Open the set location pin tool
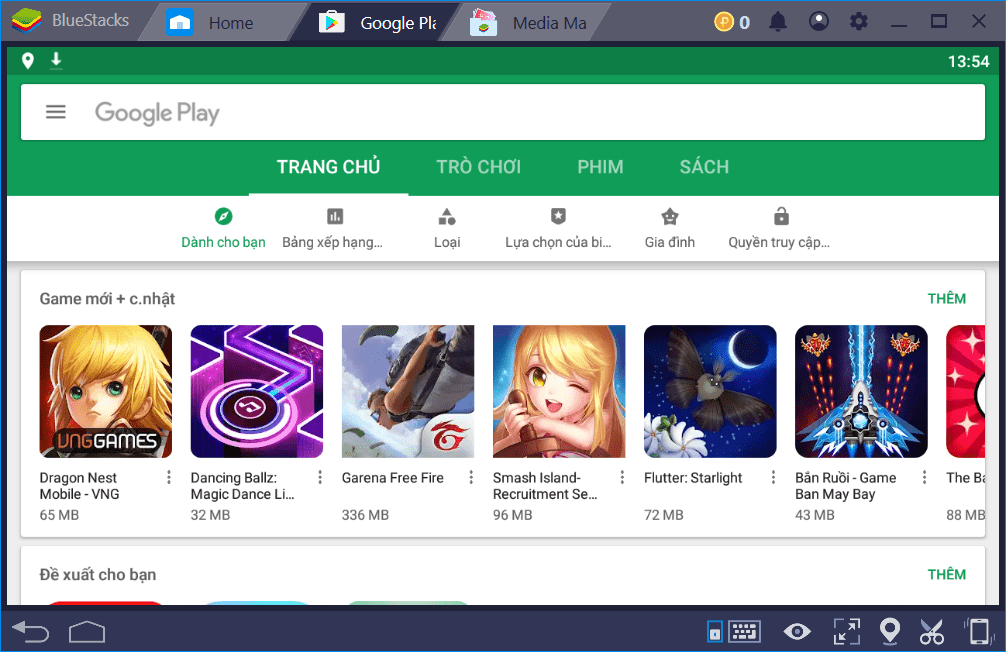Screen dimensions: 1006x652 (x=890, y=631)
